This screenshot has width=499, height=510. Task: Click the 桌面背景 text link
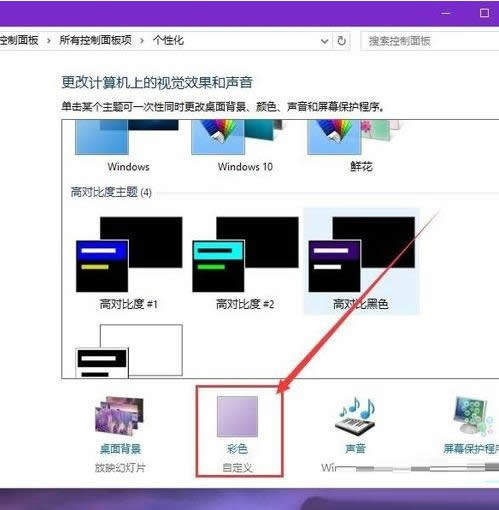(120, 449)
